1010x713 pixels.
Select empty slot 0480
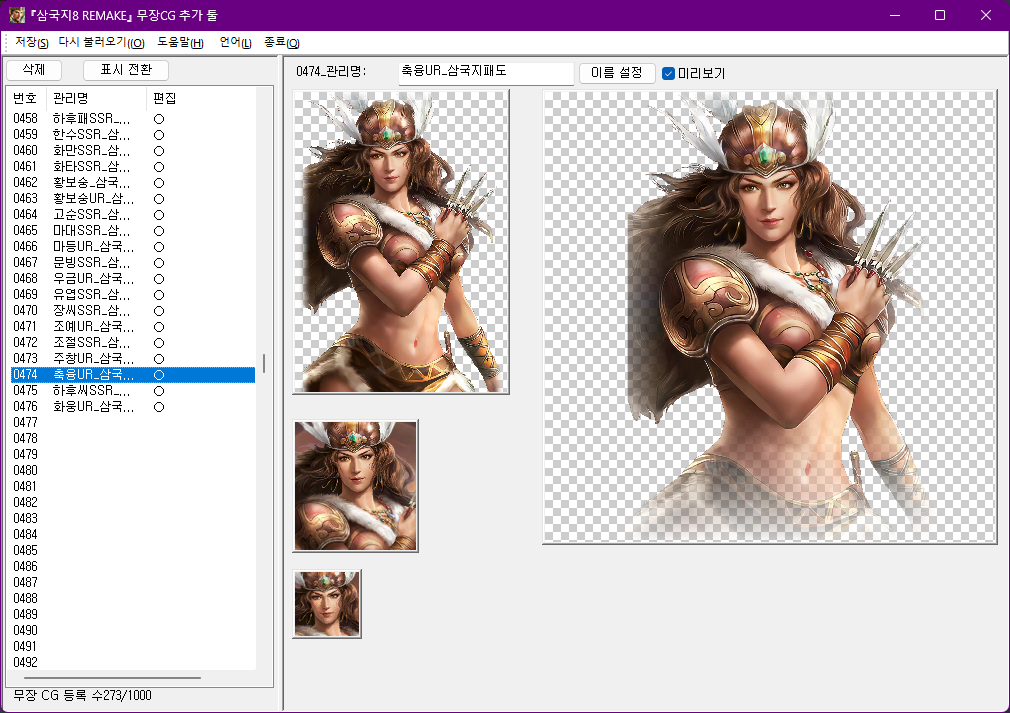(133, 470)
